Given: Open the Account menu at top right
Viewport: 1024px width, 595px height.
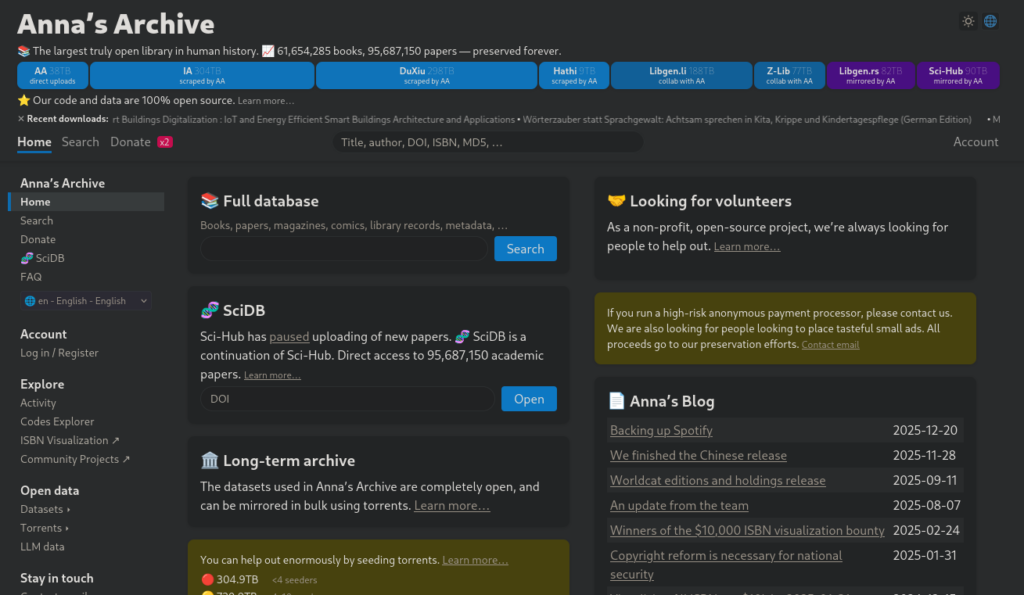Looking at the screenshot, I should tap(976, 142).
